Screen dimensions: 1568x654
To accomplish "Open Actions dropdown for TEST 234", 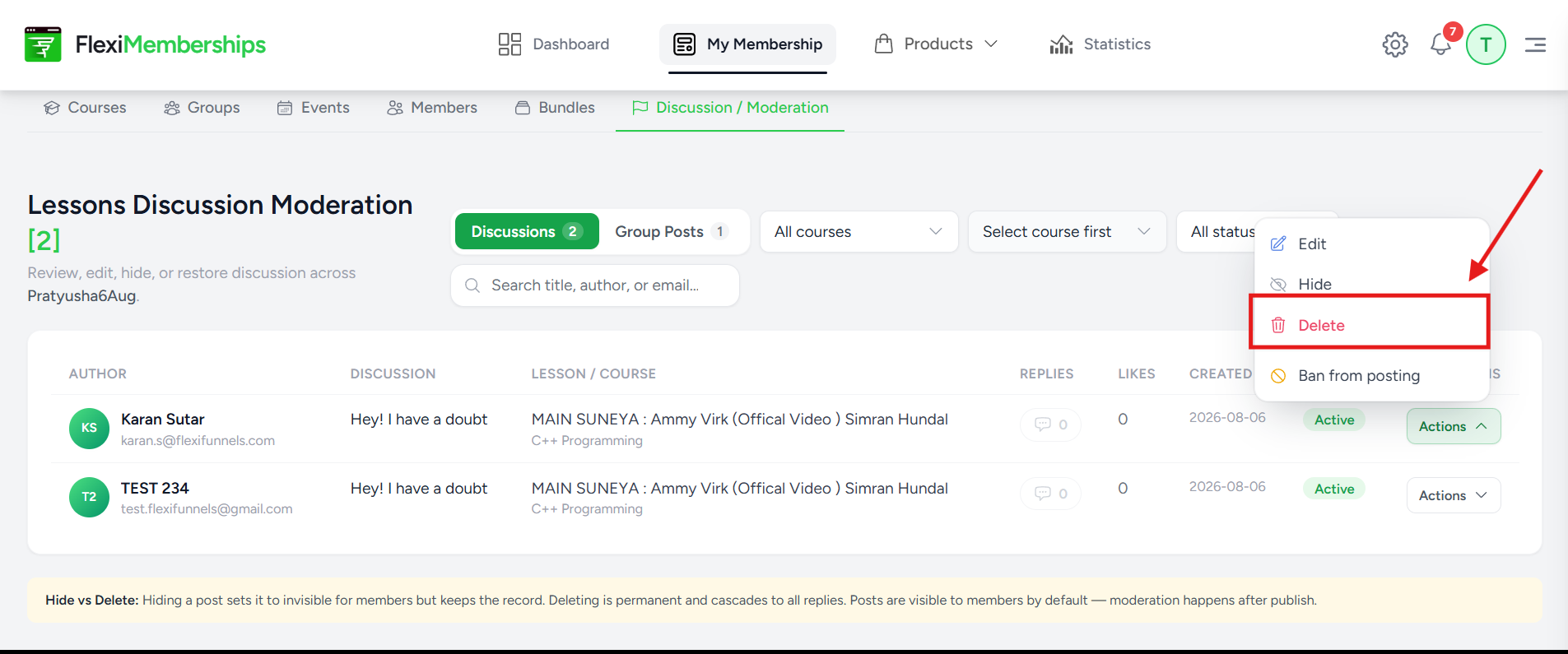I will click(1454, 495).
